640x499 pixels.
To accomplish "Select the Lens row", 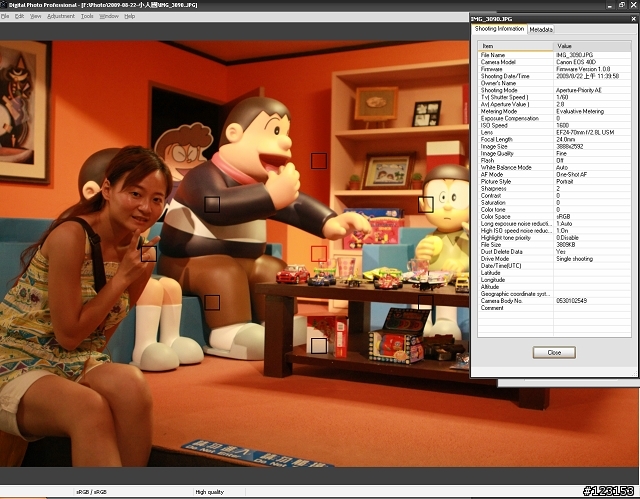I will (x=554, y=132).
